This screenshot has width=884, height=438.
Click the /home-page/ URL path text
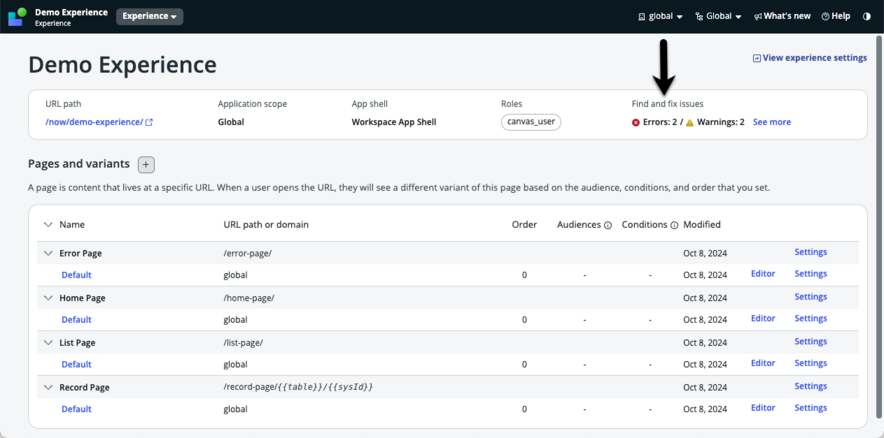(249, 298)
